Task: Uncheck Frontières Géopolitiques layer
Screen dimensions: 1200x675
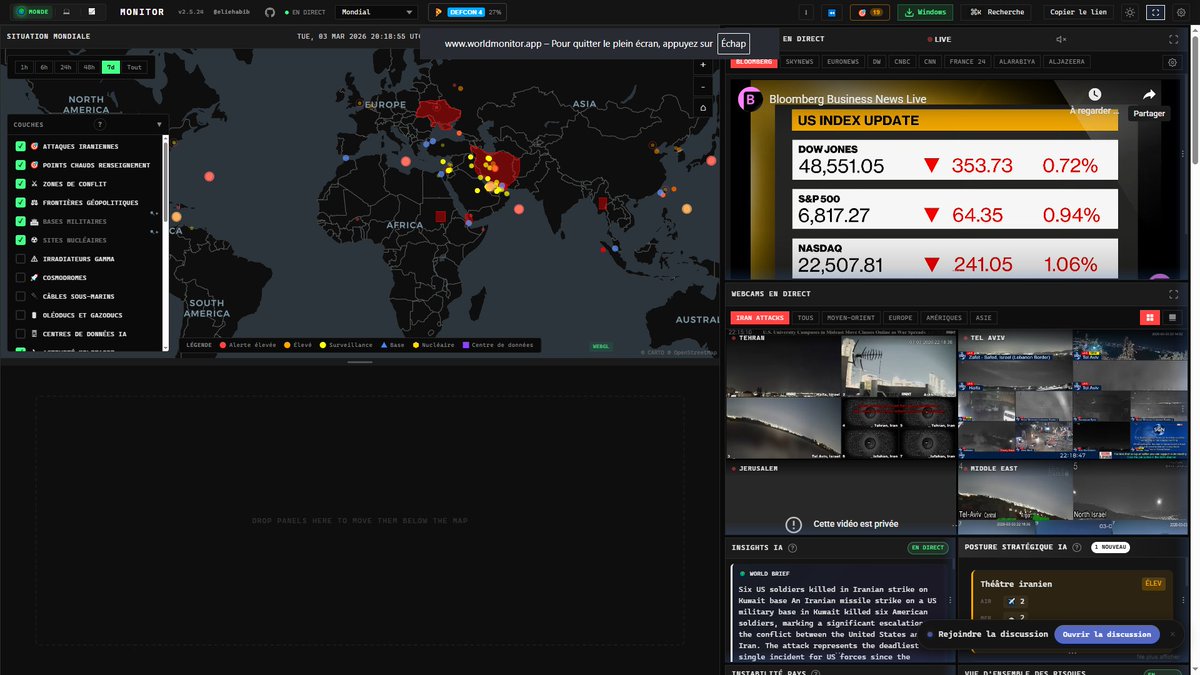Action: tap(20, 202)
